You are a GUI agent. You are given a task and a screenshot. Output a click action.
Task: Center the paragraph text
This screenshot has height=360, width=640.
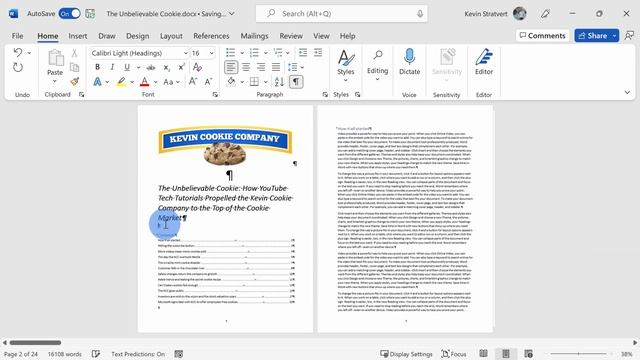pyautogui.click(x=246, y=67)
